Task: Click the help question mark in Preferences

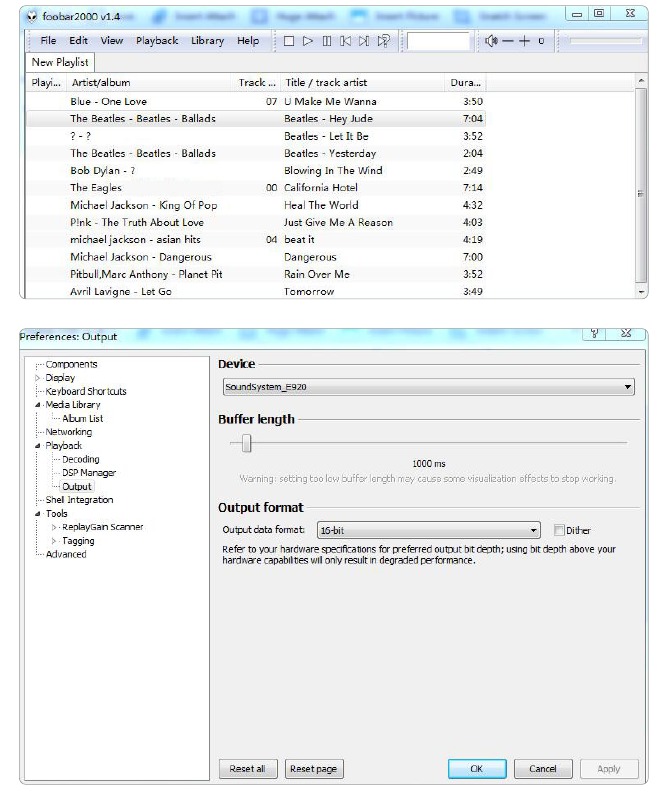Action: (594, 333)
